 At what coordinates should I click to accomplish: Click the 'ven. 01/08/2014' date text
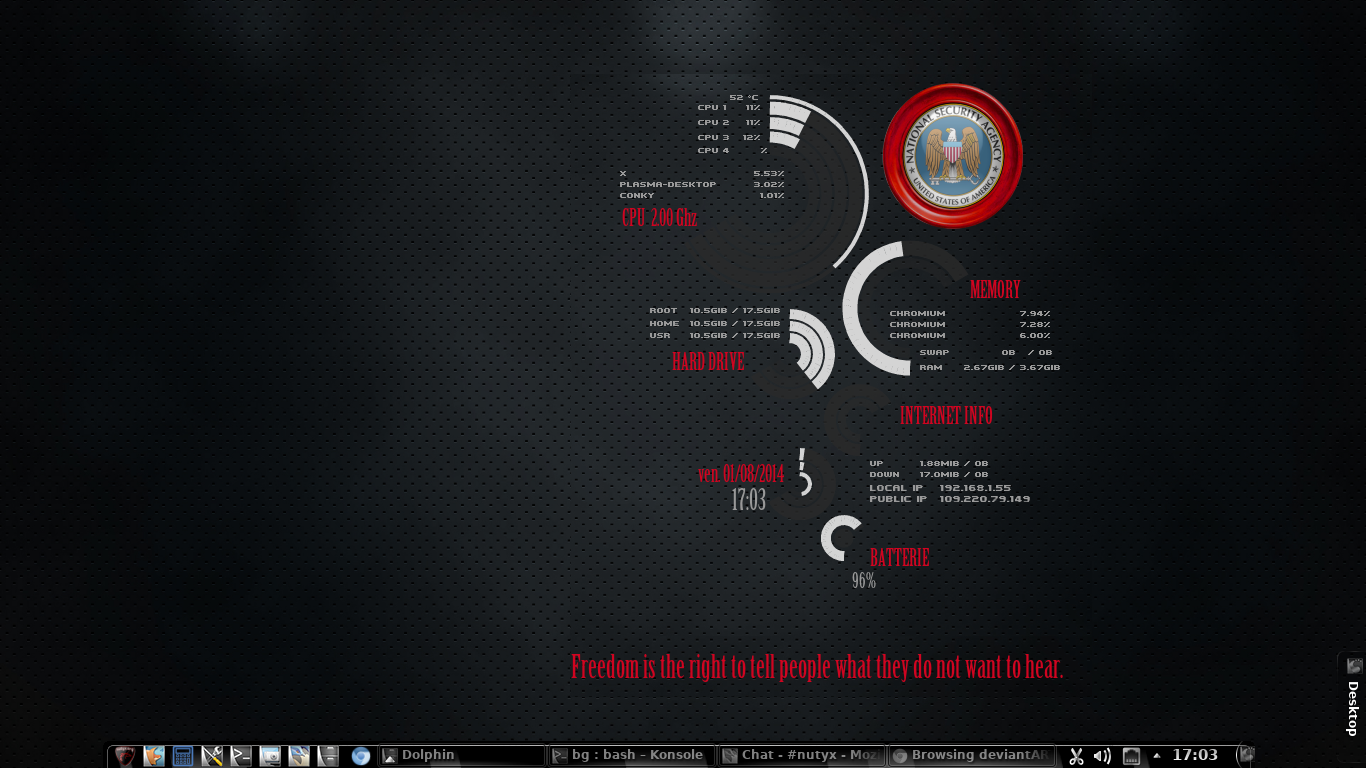[x=741, y=474]
